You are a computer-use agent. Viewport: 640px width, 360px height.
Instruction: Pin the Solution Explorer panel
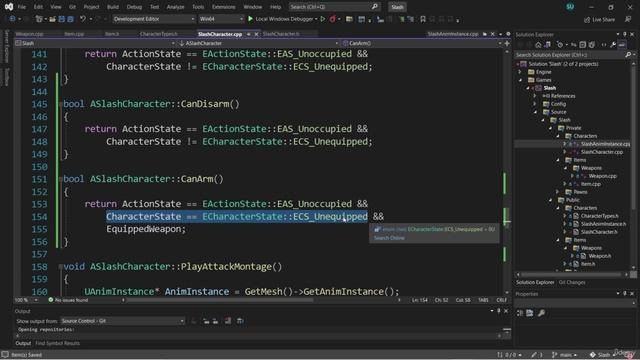[x=624, y=34]
